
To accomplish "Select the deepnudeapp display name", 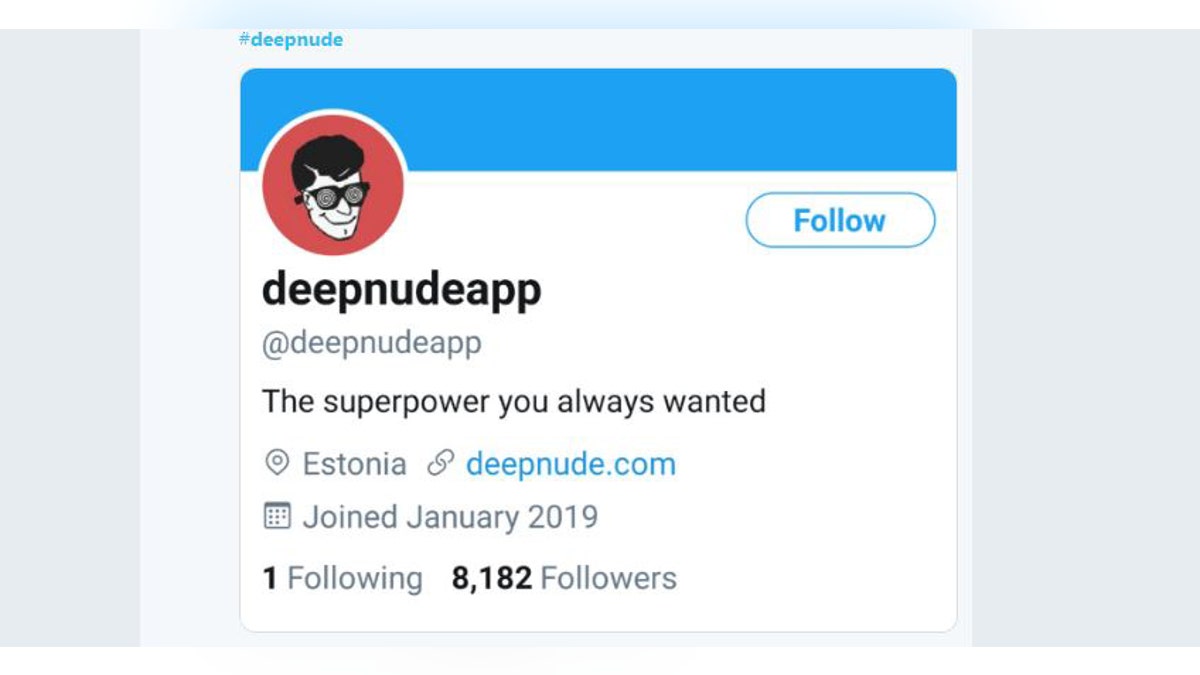I will tap(400, 290).
